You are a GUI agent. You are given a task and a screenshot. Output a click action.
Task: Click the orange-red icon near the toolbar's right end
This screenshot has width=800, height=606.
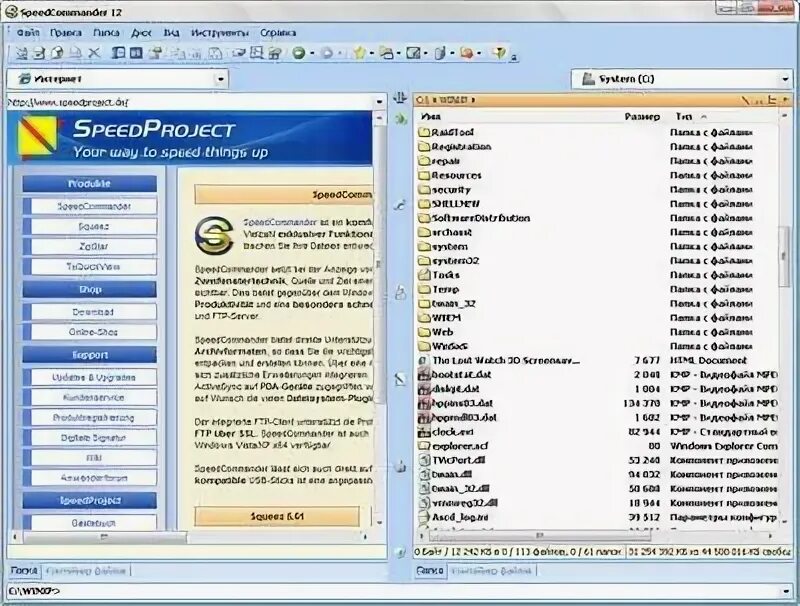[x=467, y=53]
